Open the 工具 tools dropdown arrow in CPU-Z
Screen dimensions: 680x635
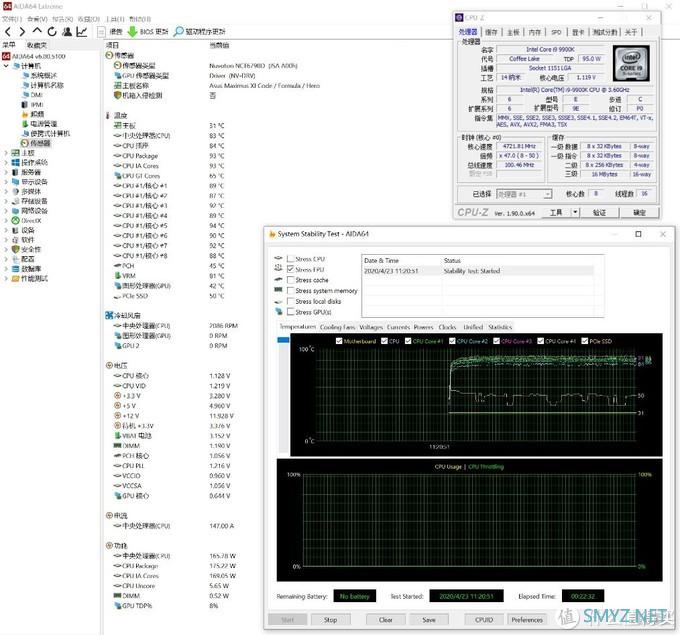coord(575,213)
